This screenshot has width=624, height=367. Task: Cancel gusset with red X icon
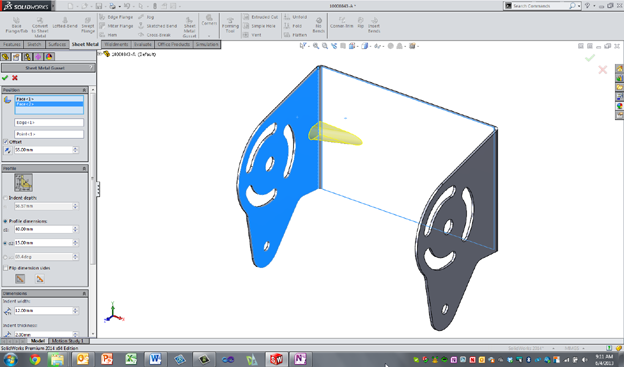(x=15, y=78)
